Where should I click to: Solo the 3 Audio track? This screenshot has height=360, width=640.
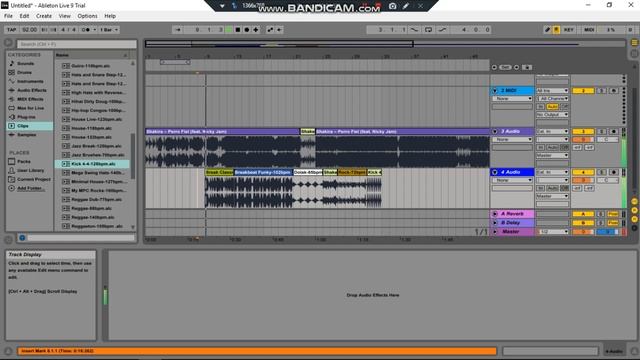(x=601, y=131)
